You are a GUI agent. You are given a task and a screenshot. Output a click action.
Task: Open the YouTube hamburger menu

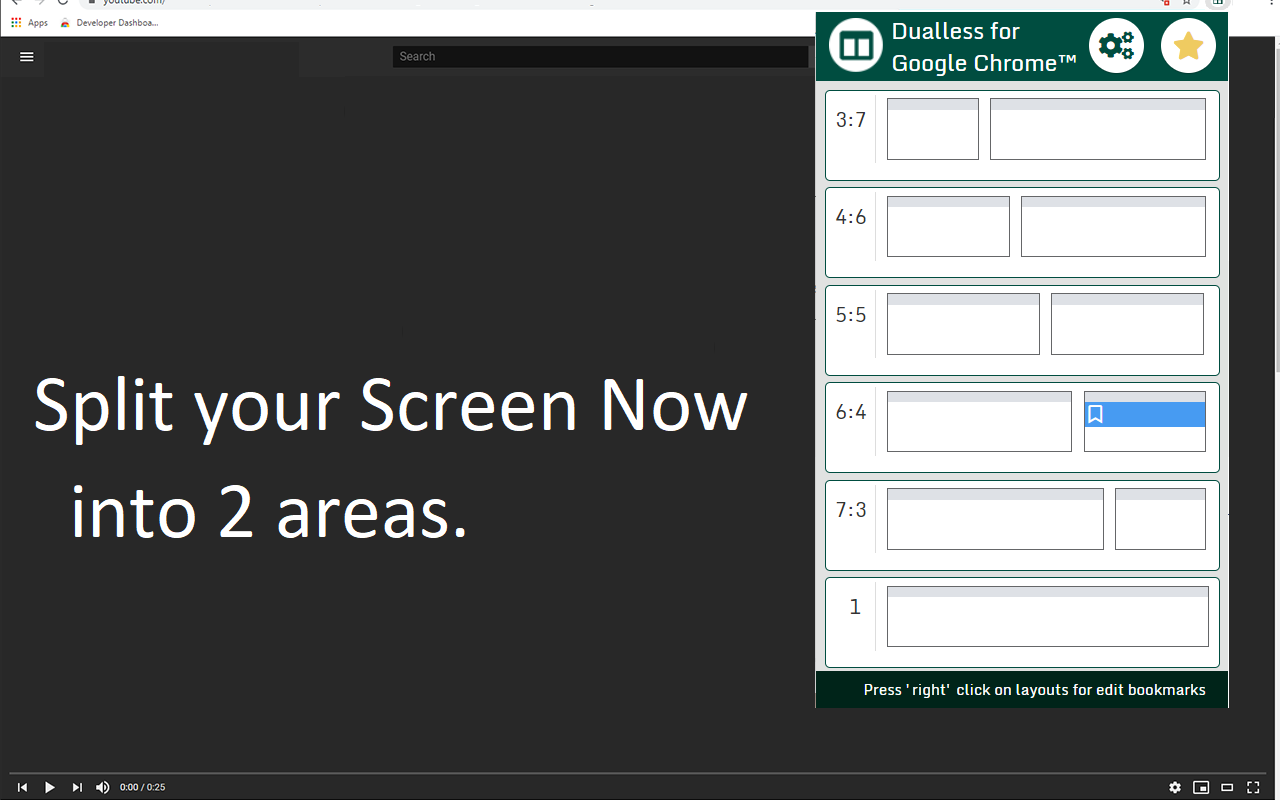26,57
